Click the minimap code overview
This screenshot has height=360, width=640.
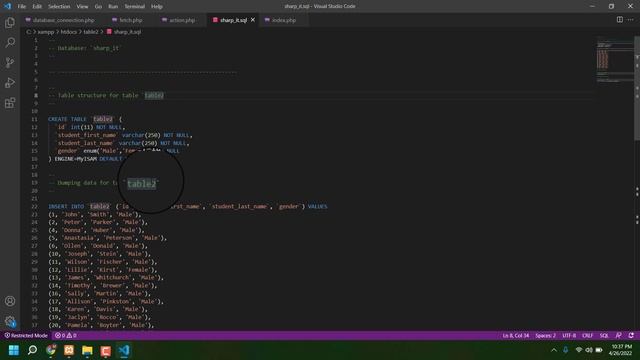click(614, 59)
